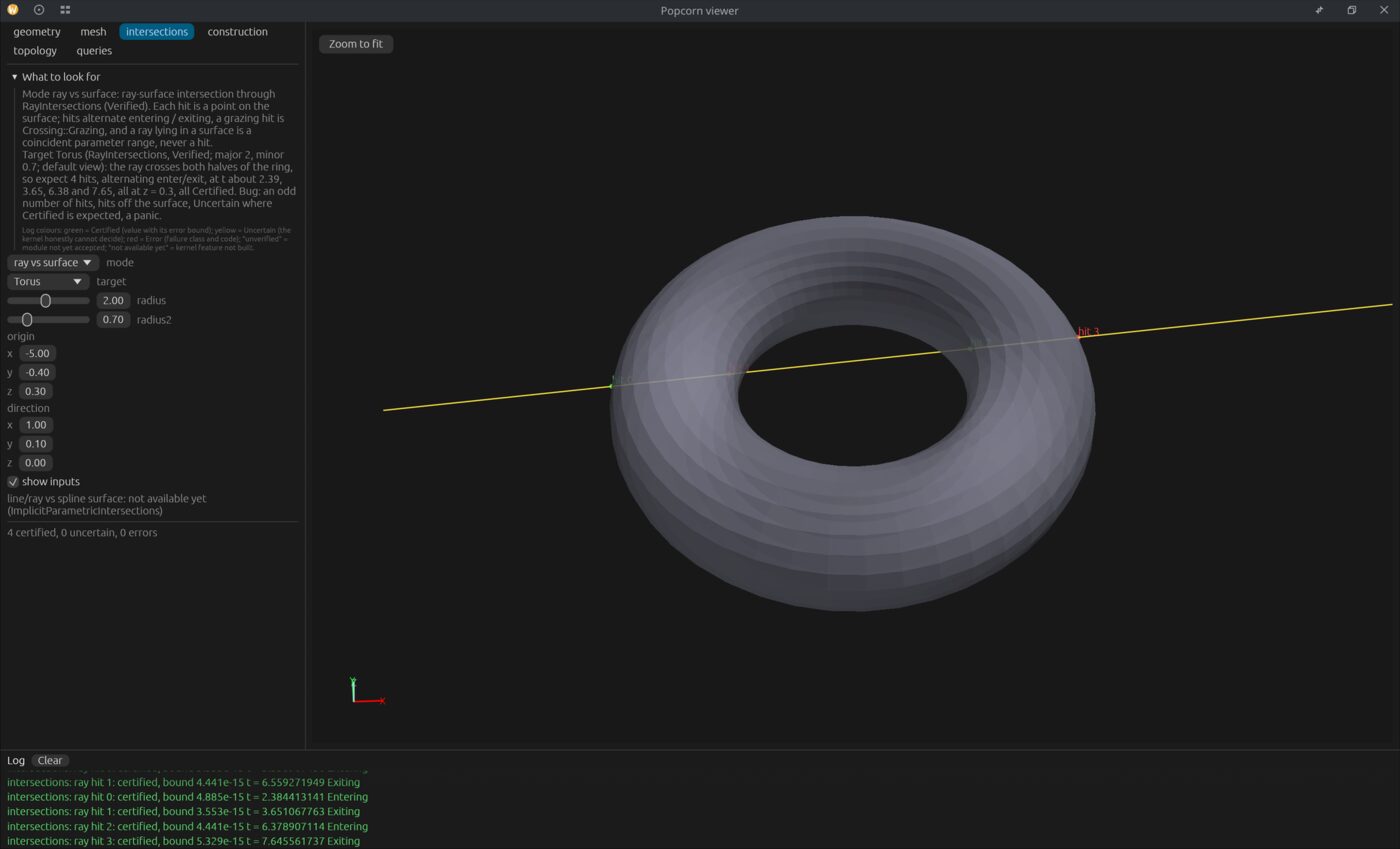Click the grid layout icon in the title bar
The image size is (1400, 849).
tap(65, 10)
